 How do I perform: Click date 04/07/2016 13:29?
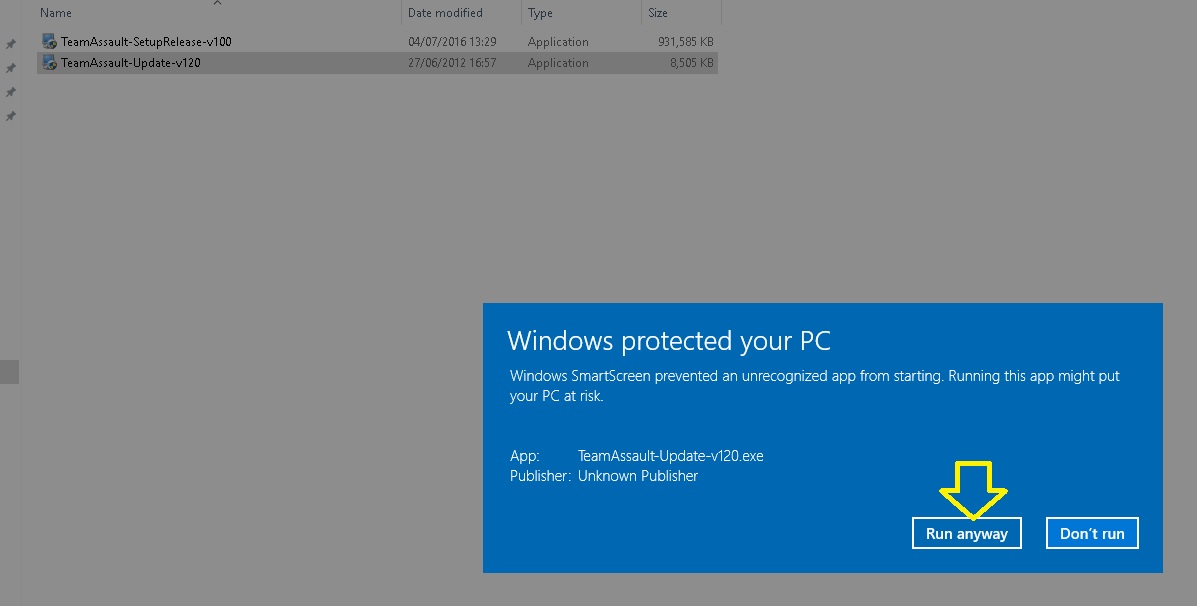pos(452,41)
